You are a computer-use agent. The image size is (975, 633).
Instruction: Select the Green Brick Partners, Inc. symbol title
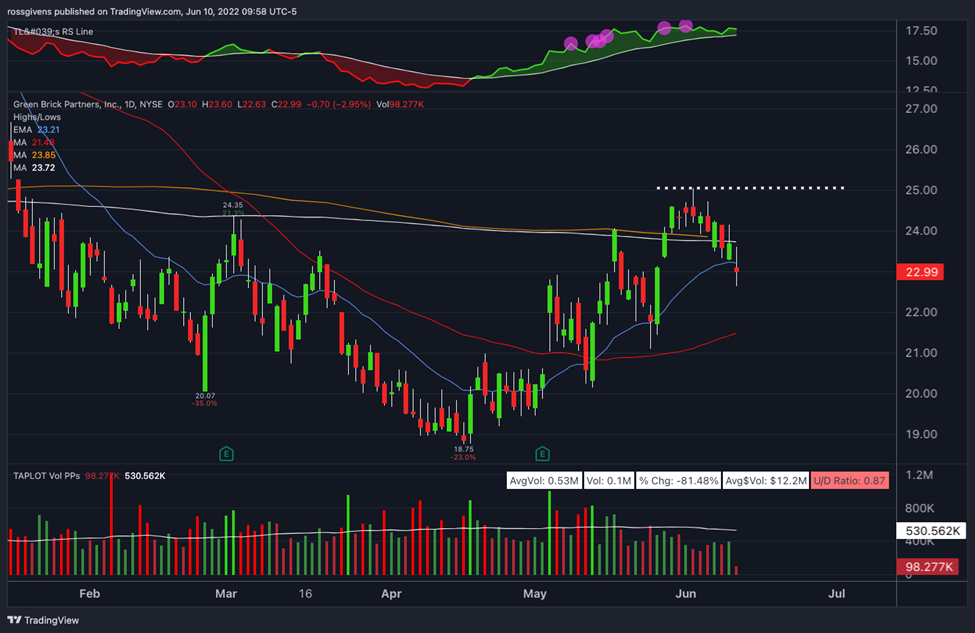tap(88, 104)
